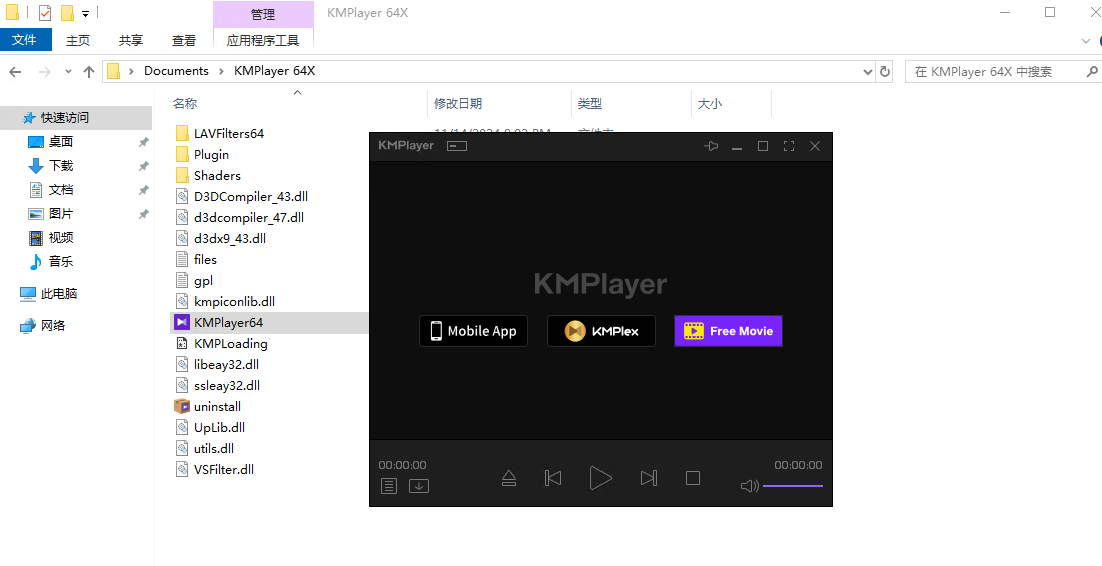Go back in Explorer navigation
1102x566 pixels.
pyautogui.click(x=15, y=72)
